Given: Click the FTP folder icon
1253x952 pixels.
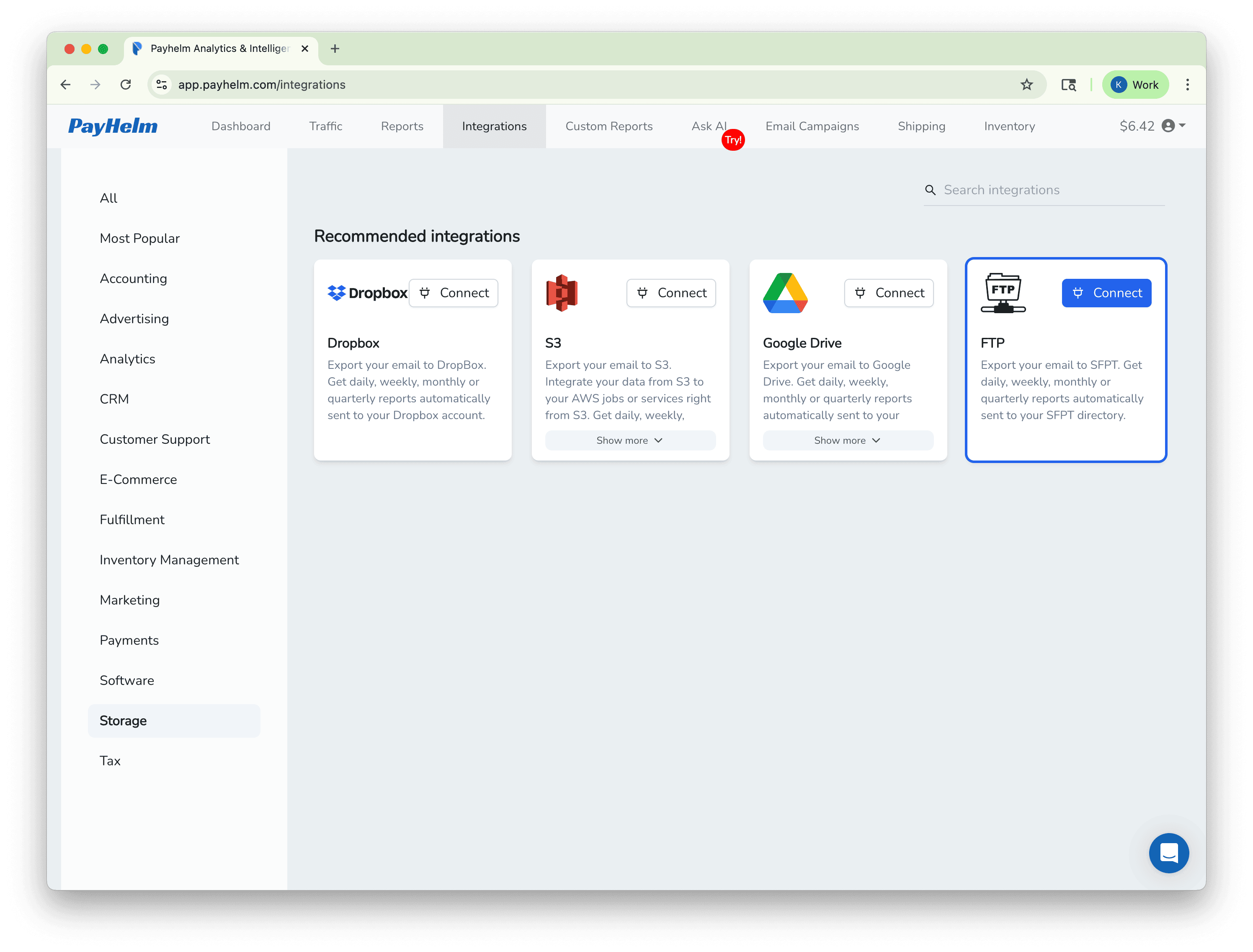Looking at the screenshot, I should (1003, 293).
